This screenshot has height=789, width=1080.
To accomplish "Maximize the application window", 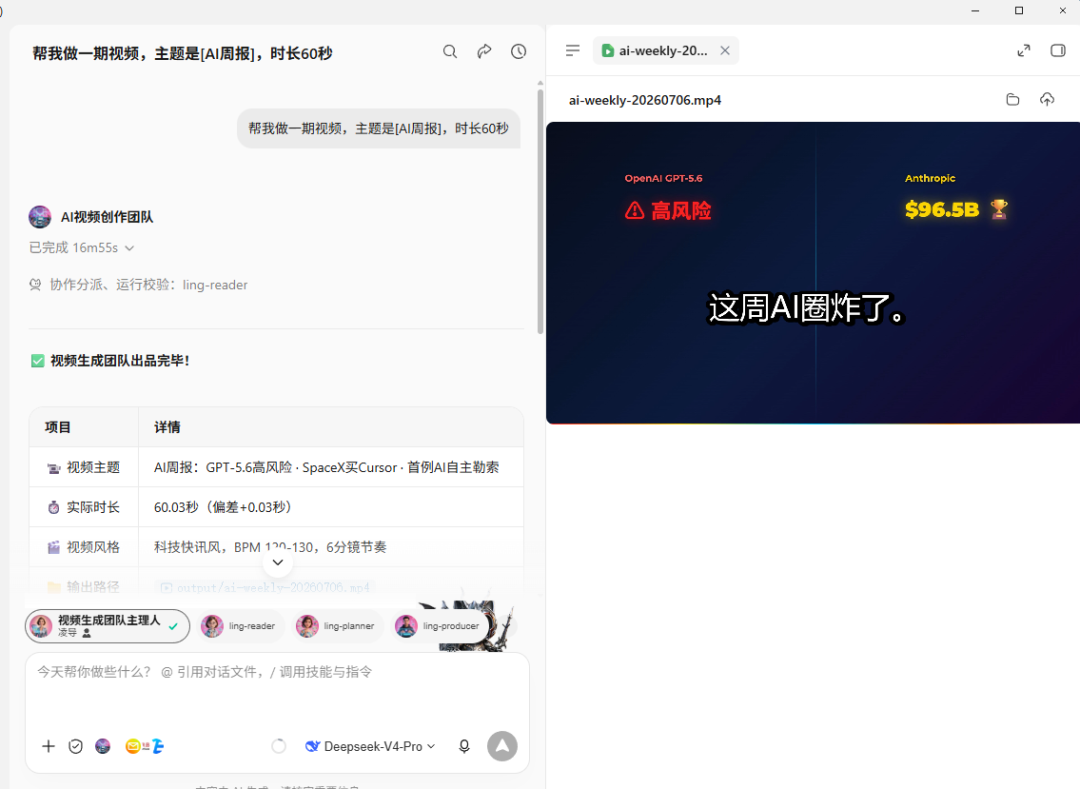I will pos(1019,10).
